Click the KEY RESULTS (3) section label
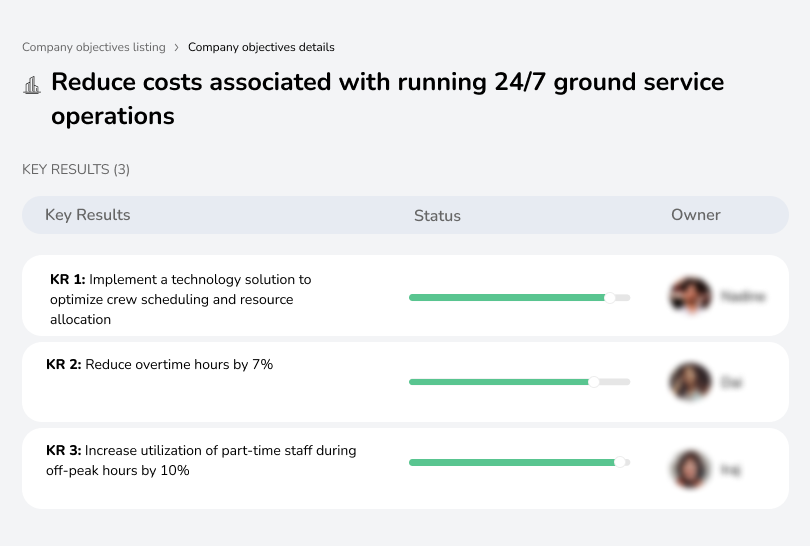The image size is (810, 546). point(76,170)
